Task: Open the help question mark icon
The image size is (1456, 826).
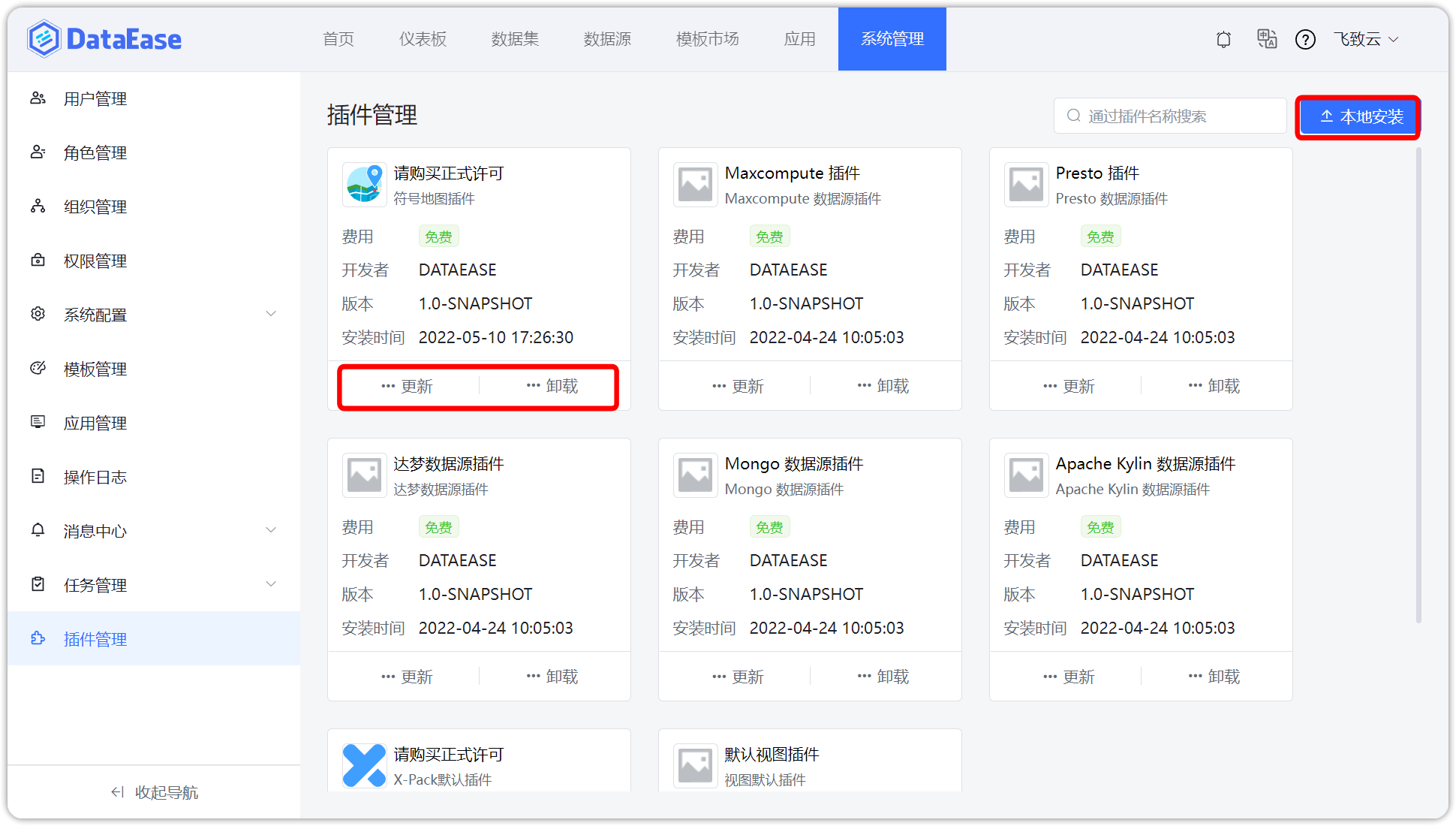Action: (x=1305, y=39)
